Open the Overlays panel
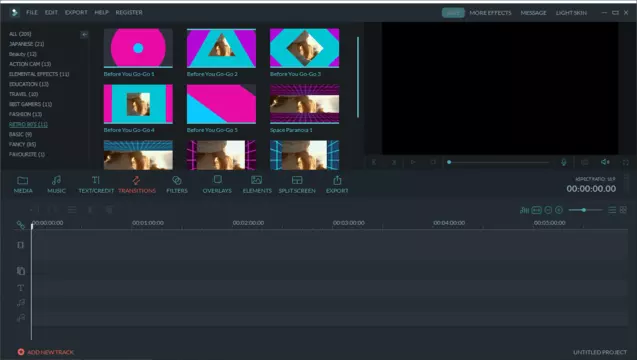Screen dimensions: 637x360 point(217,184)
